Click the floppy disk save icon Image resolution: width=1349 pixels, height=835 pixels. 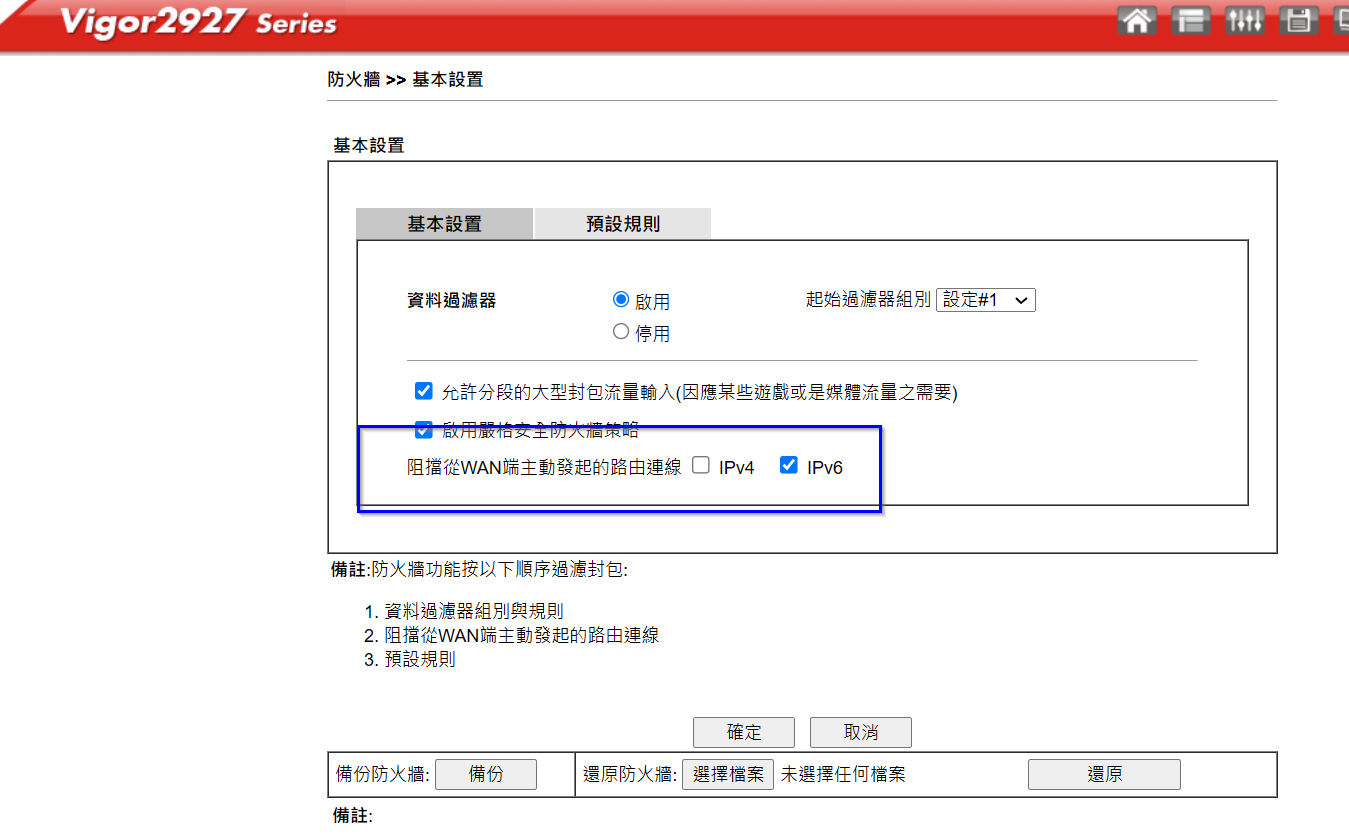(1298, 20)
